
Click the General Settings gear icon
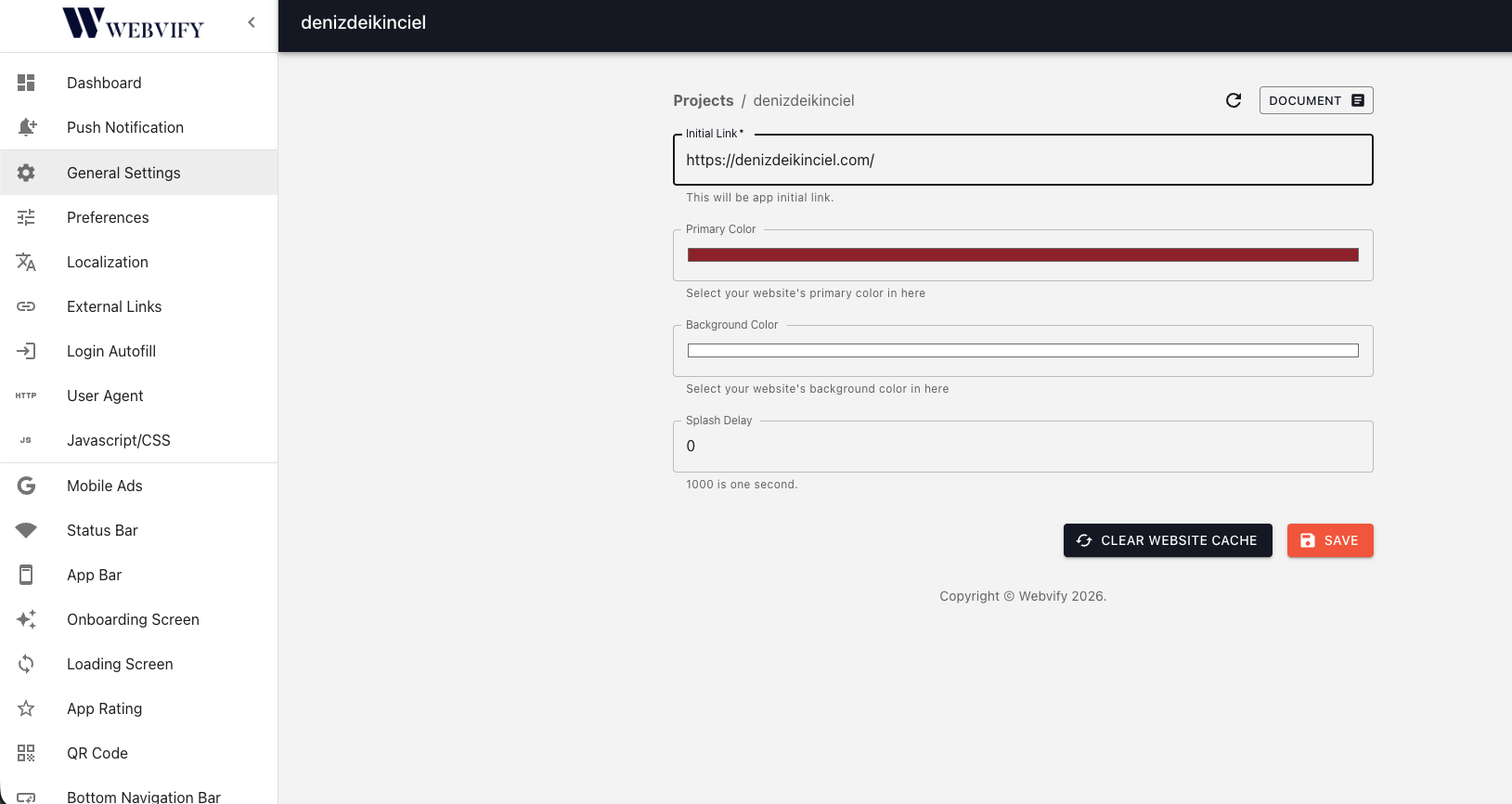pos(26,173)
